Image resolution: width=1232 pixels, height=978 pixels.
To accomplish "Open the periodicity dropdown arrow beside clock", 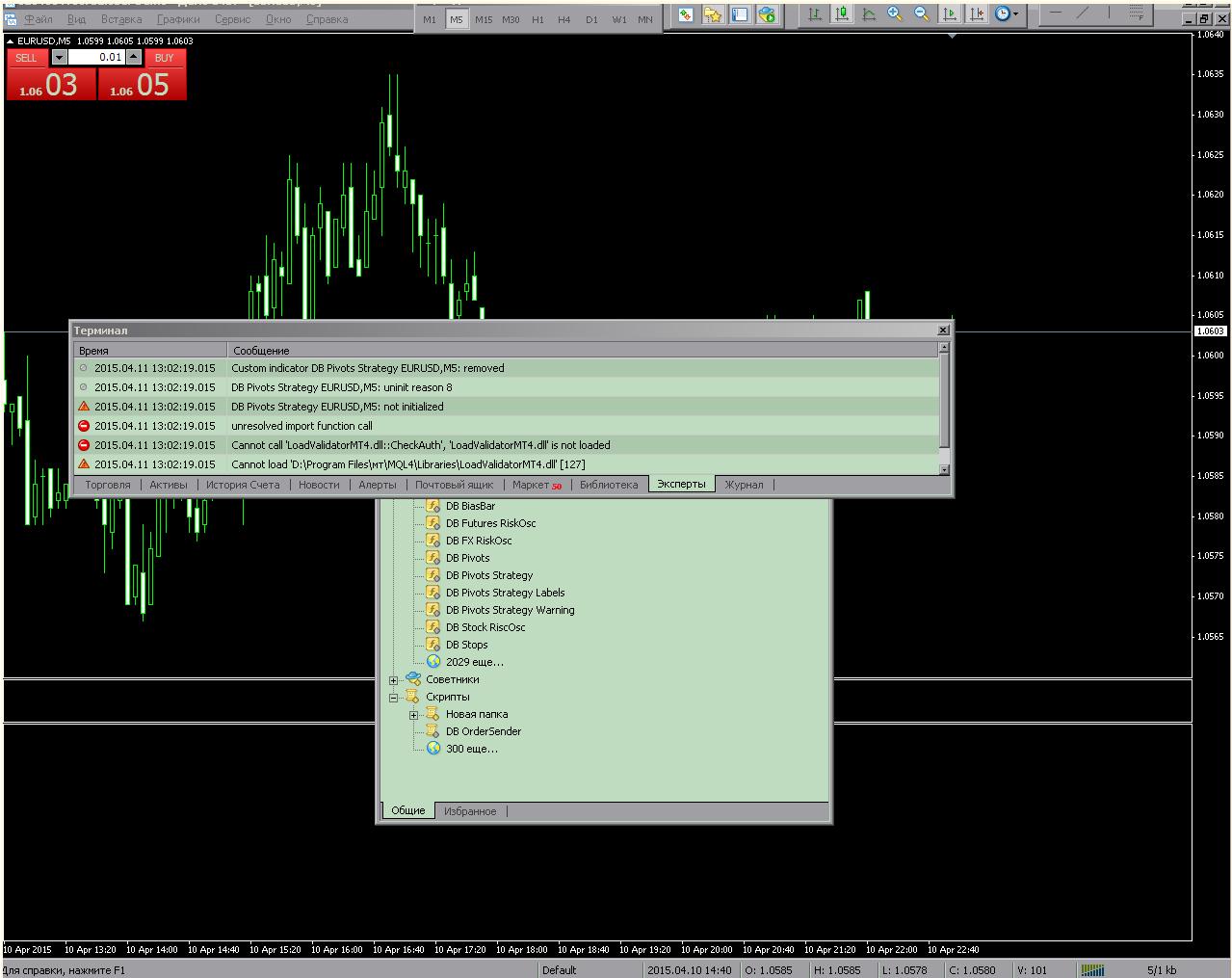I will tap(1016, 14).
